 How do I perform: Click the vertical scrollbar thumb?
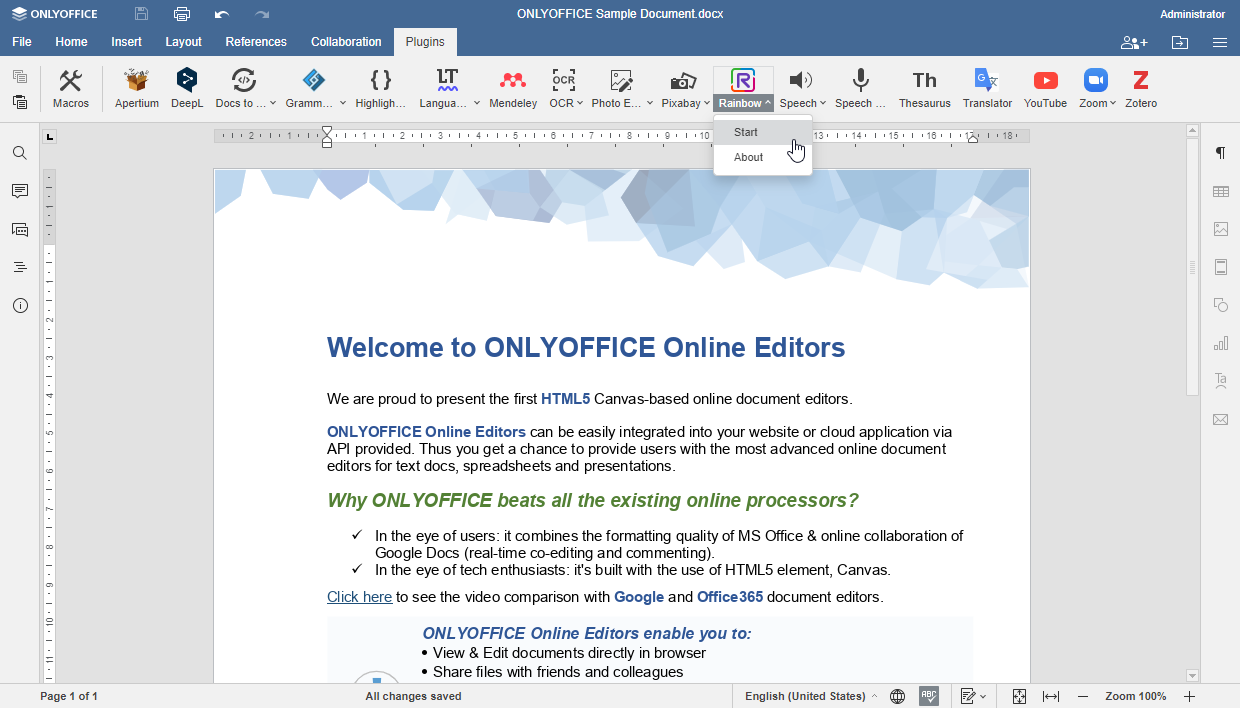pos(1192,267)
